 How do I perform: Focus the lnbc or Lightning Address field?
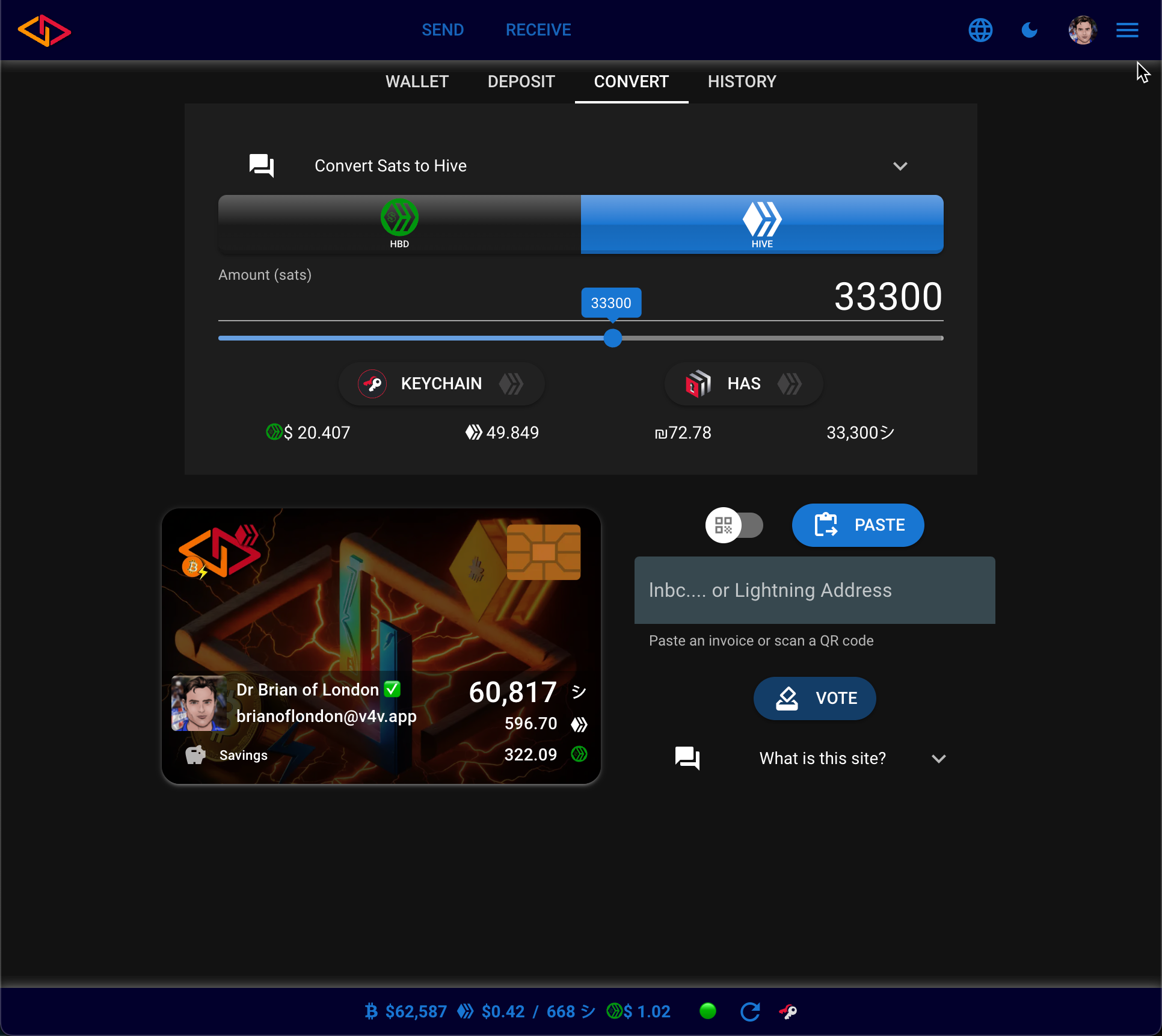pos(815,590)
